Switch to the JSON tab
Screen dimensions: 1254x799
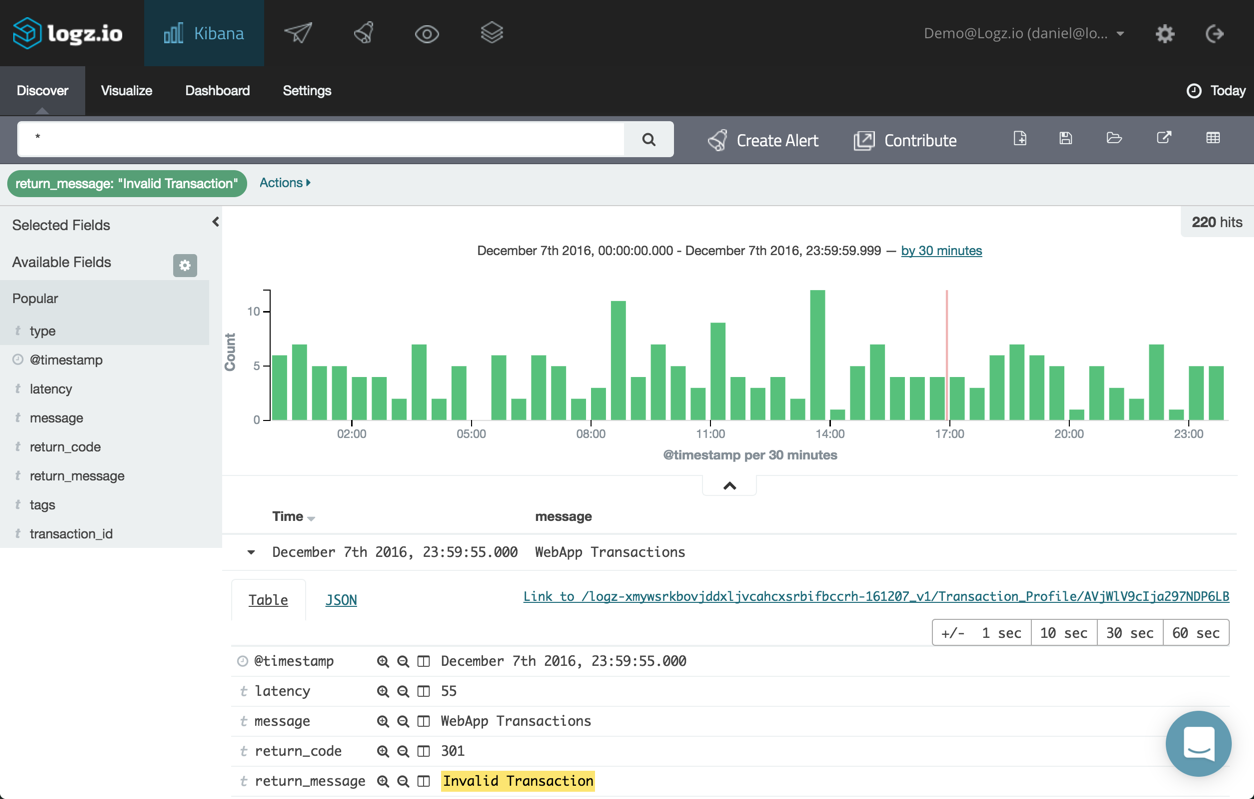click(x=341, y=600)
